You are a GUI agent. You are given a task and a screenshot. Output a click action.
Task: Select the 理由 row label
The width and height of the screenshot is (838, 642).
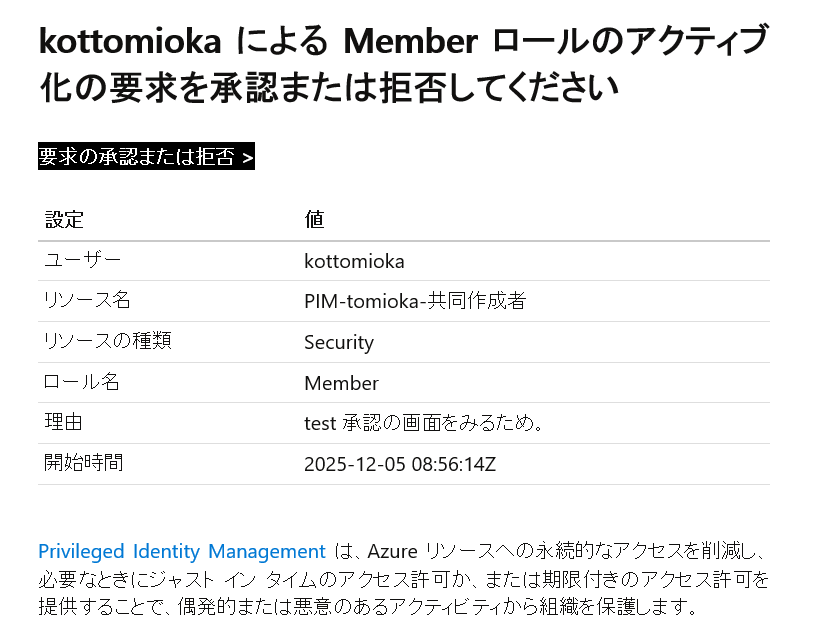(x=63, y=423)
